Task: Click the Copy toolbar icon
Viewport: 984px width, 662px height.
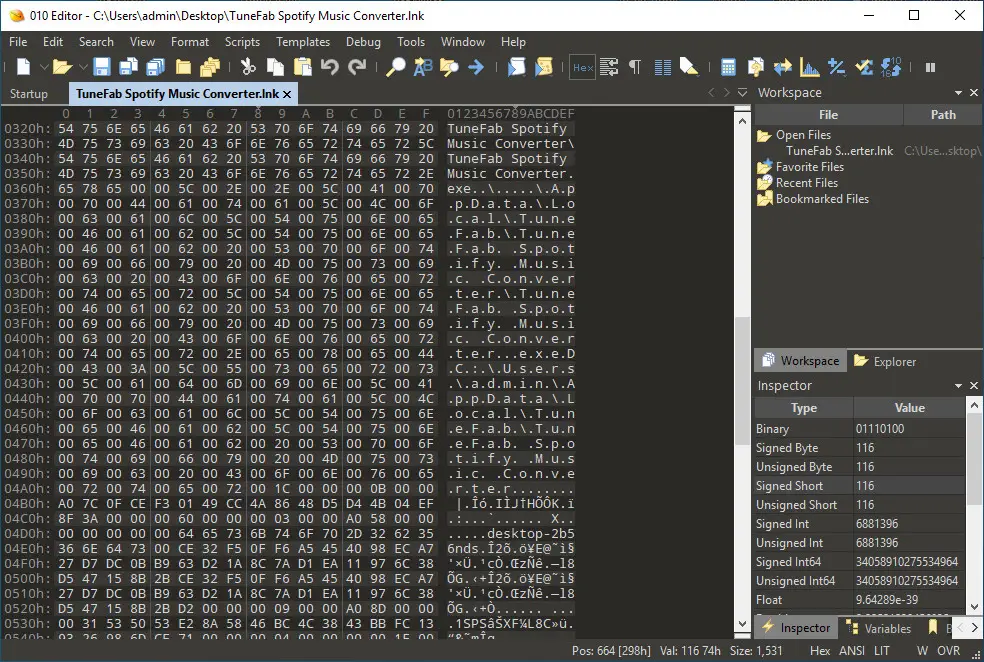Action: tap(275, 67)
